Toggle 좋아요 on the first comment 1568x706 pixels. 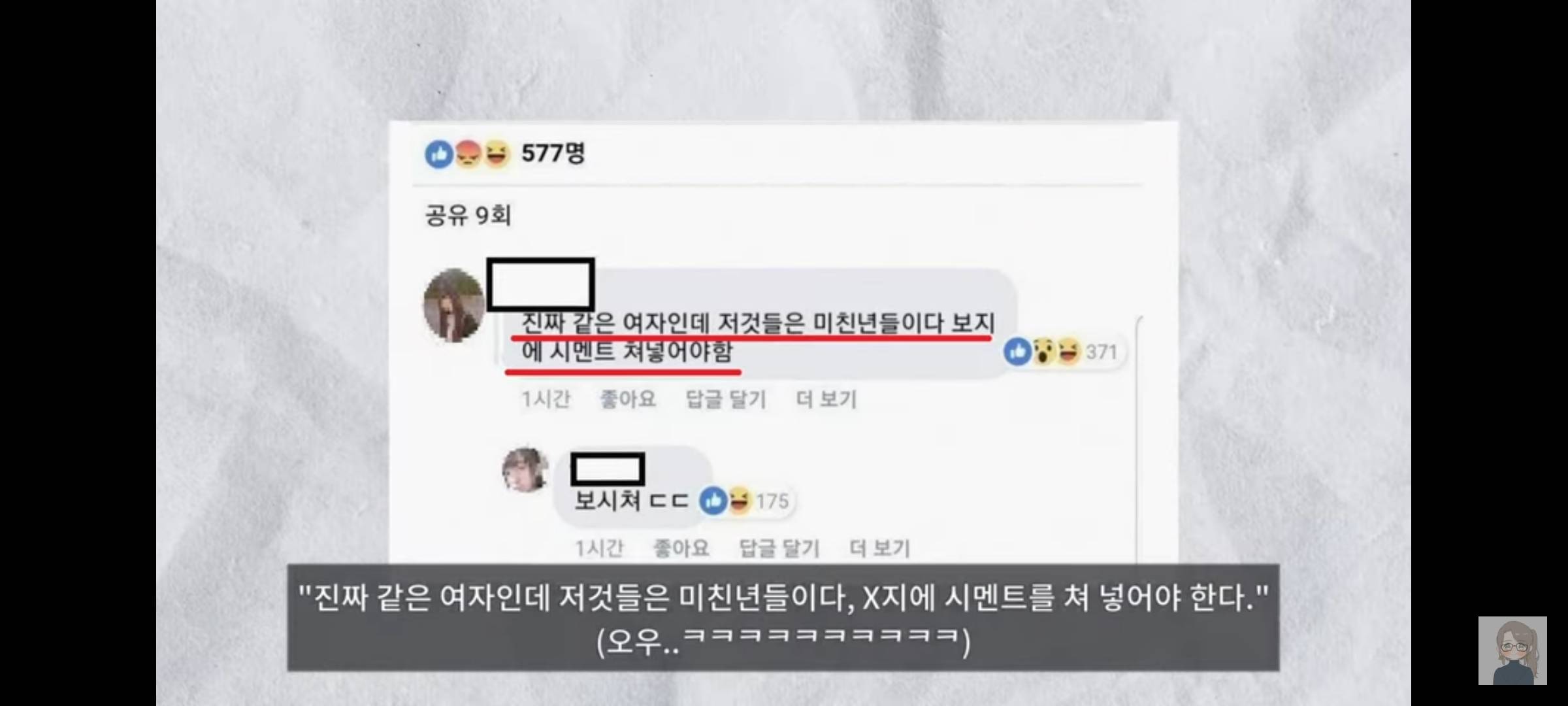coord(628,399)
